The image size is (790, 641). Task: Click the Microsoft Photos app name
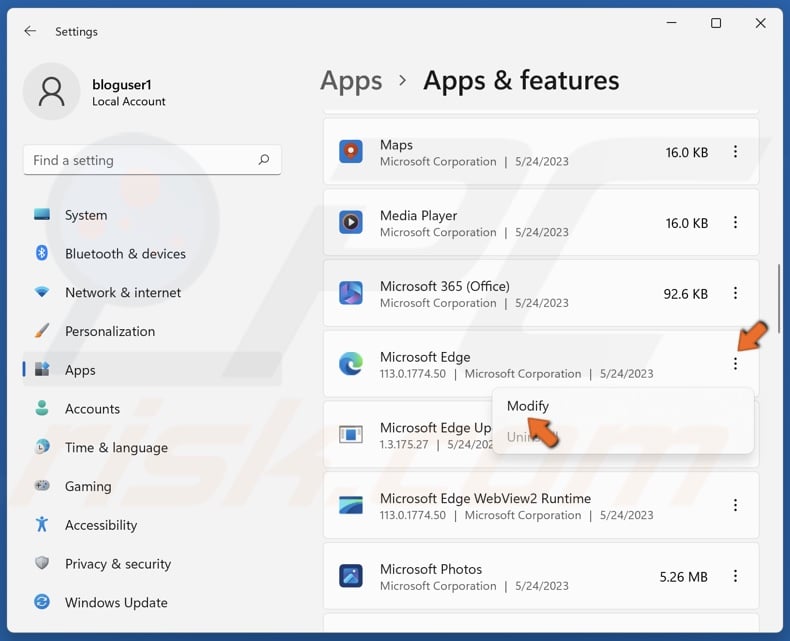[431, 569]
